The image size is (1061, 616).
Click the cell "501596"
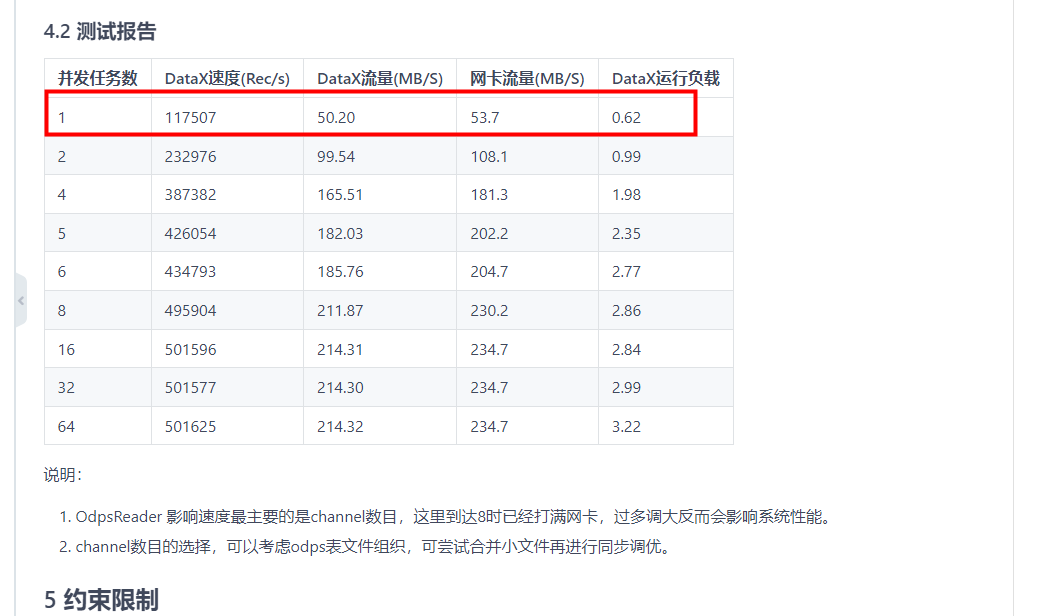pos(227,349)
